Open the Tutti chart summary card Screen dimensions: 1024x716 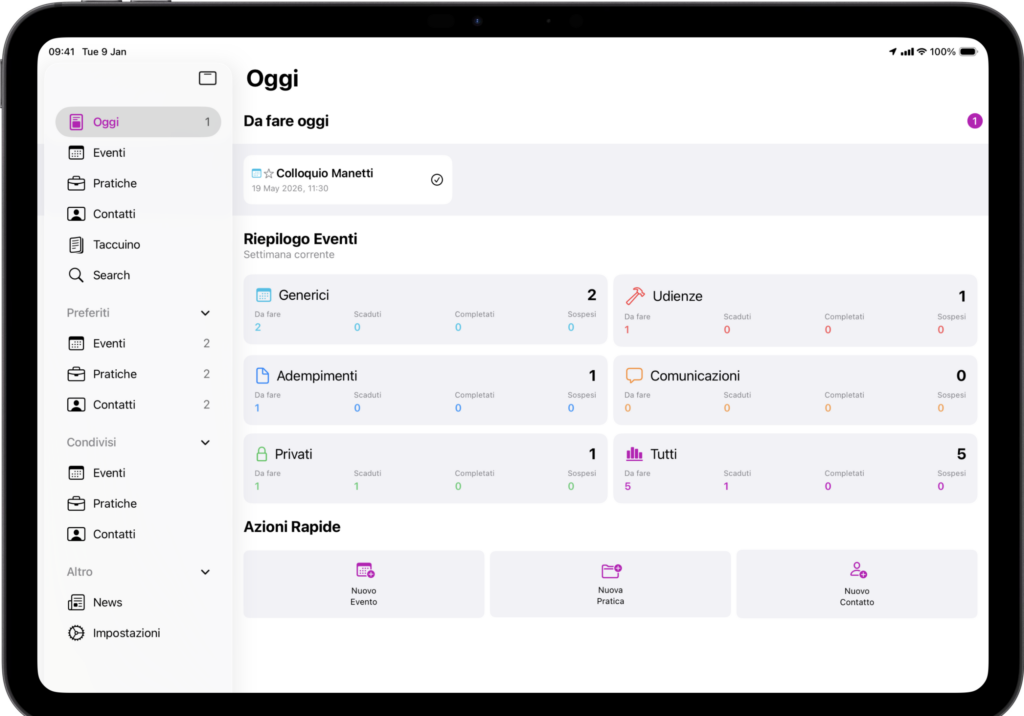tap(795, 468)
